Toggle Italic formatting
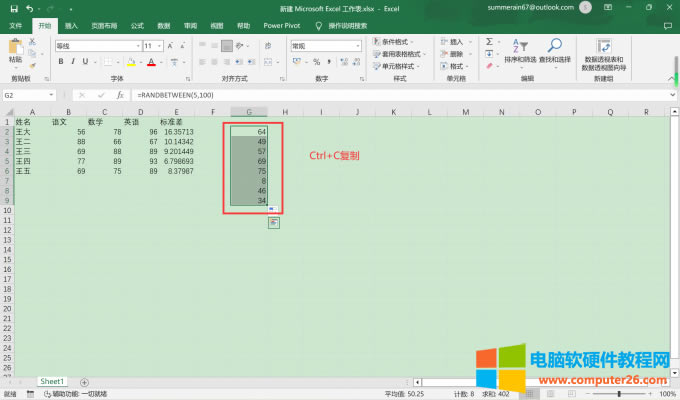The width and height of the screenshot is (680, 400). (73, 61)
